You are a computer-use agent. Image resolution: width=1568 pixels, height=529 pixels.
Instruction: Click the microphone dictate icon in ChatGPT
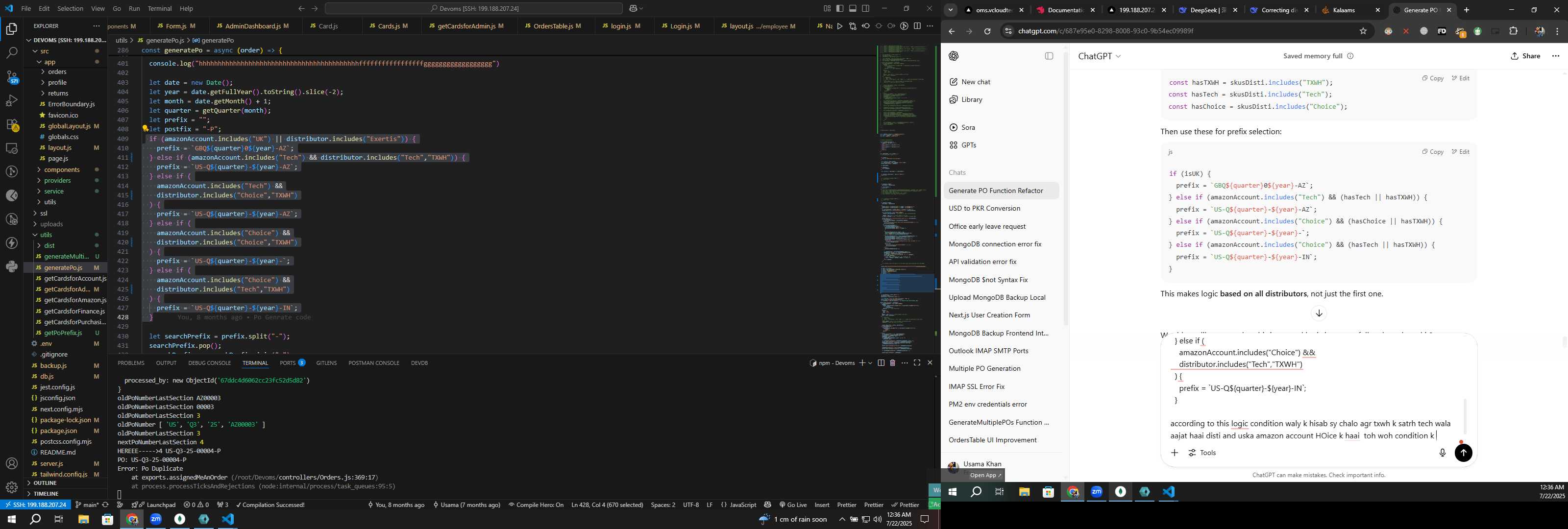click(x=1442, y=453)
